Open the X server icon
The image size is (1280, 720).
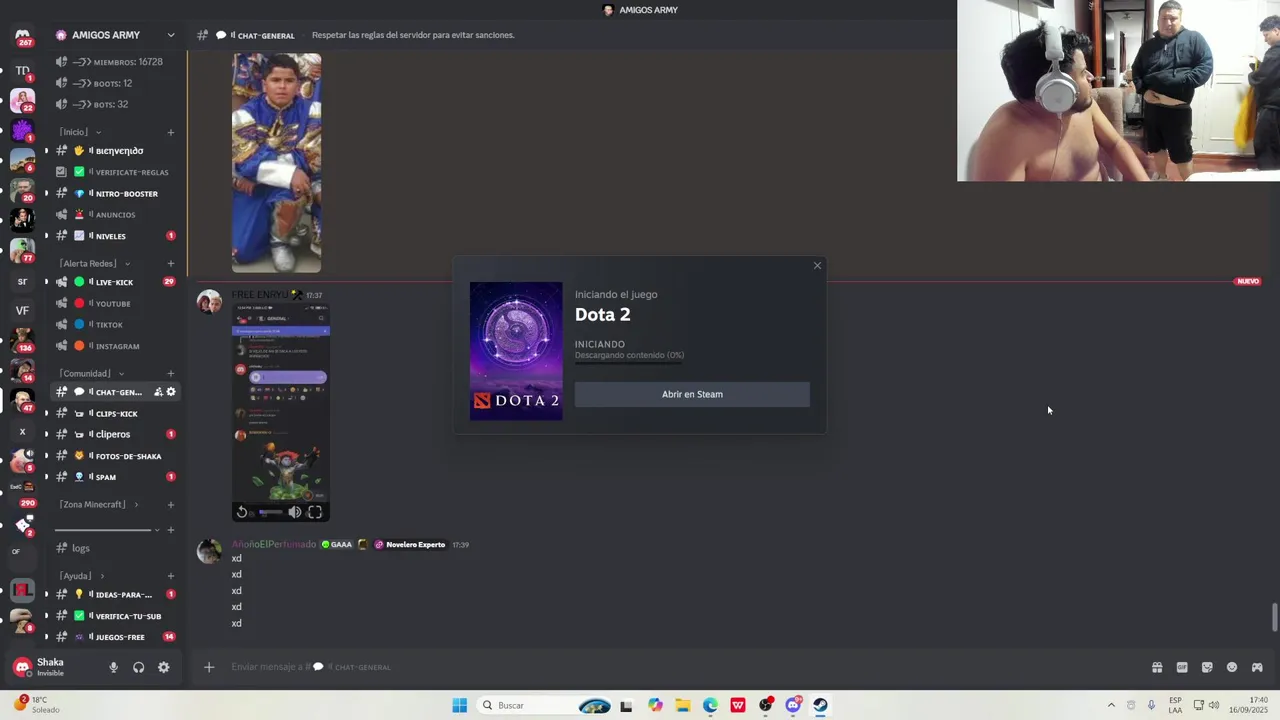click(x=22, y=431)
